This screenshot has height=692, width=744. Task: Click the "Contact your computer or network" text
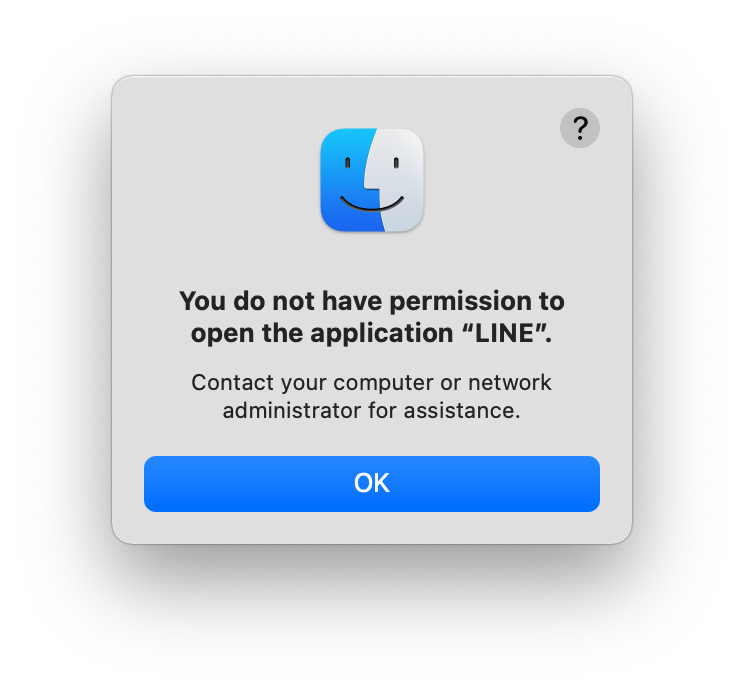tap(372, 383)
